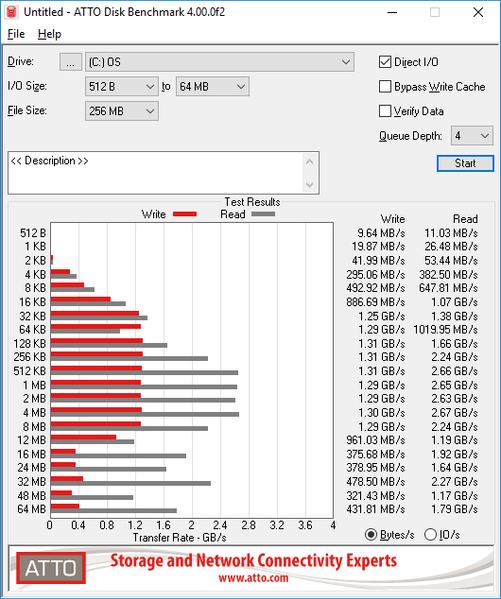Minimize the ATTO Disk Benchmark window
Image resolution: width=501 pixels, height=599 pixels.
[392, 12]
